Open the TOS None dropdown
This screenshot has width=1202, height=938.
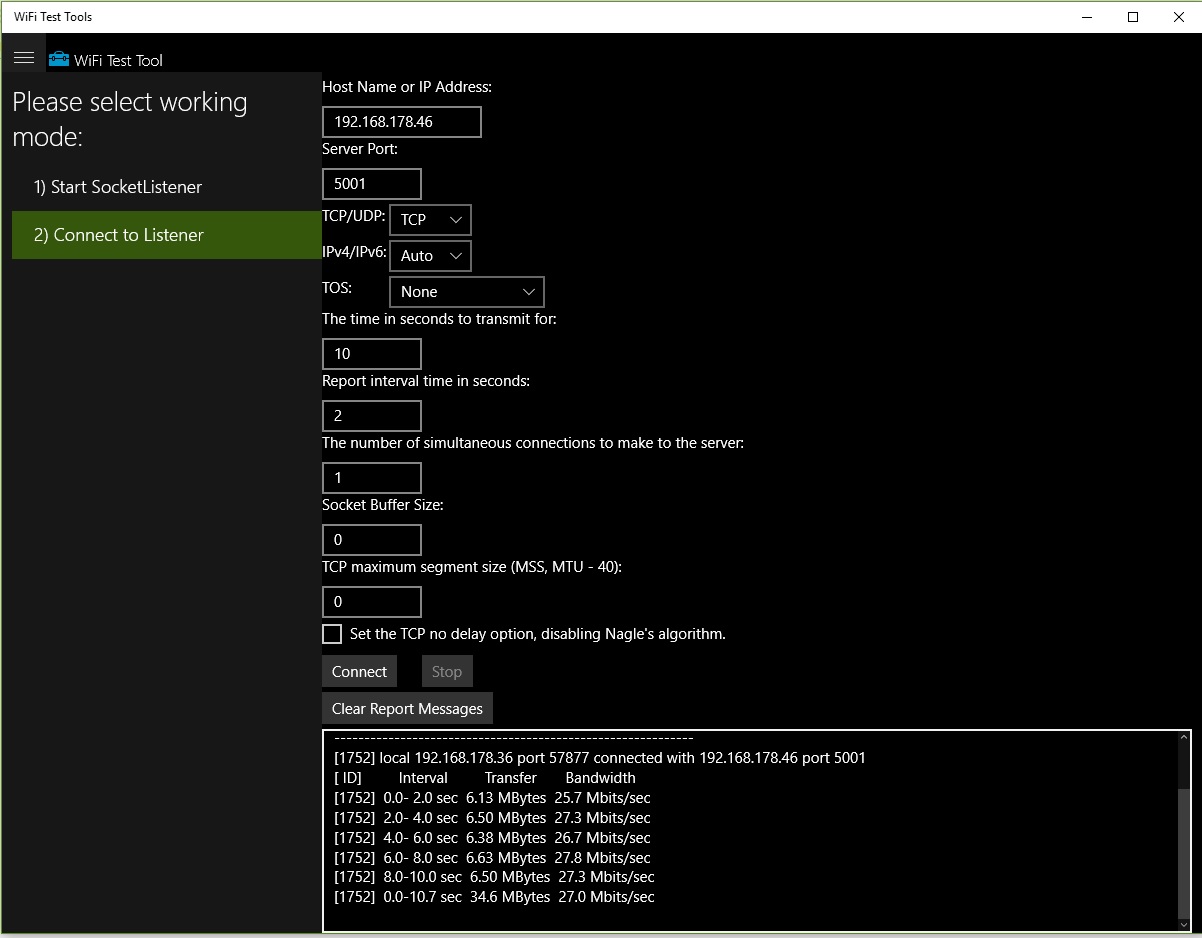pos(467,292)
